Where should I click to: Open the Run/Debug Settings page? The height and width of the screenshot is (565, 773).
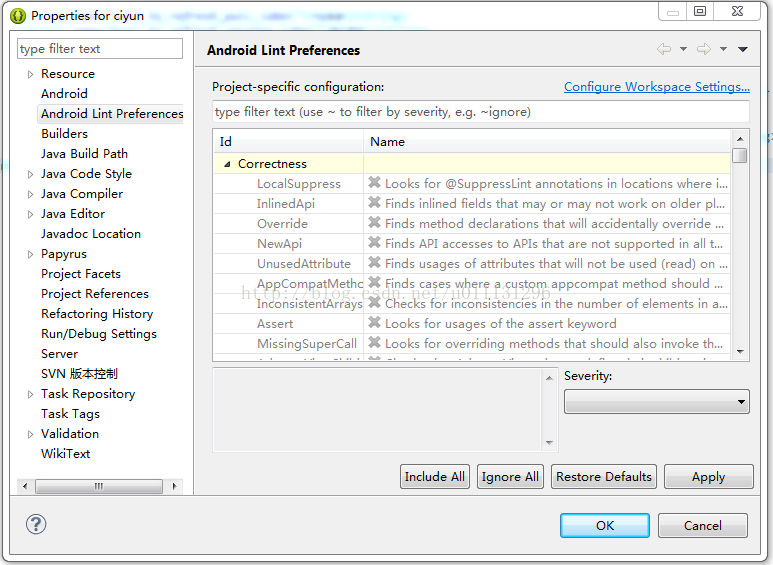pyautogui.click(x=99, y=334)
